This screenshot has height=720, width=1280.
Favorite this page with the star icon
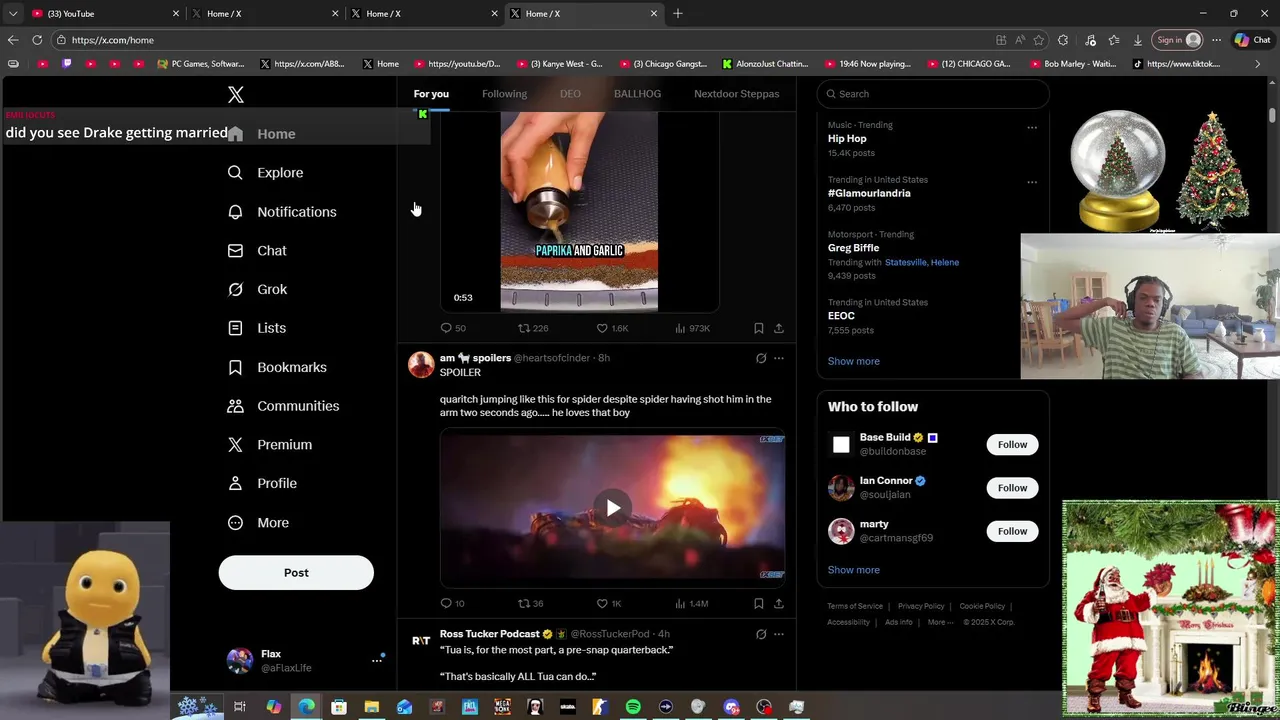1039,40
